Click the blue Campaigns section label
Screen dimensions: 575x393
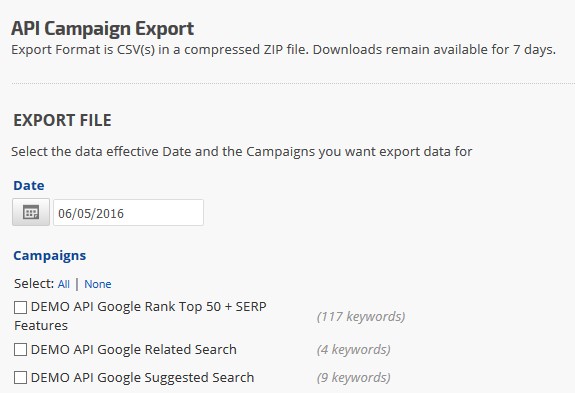click(x=50, y=256)
